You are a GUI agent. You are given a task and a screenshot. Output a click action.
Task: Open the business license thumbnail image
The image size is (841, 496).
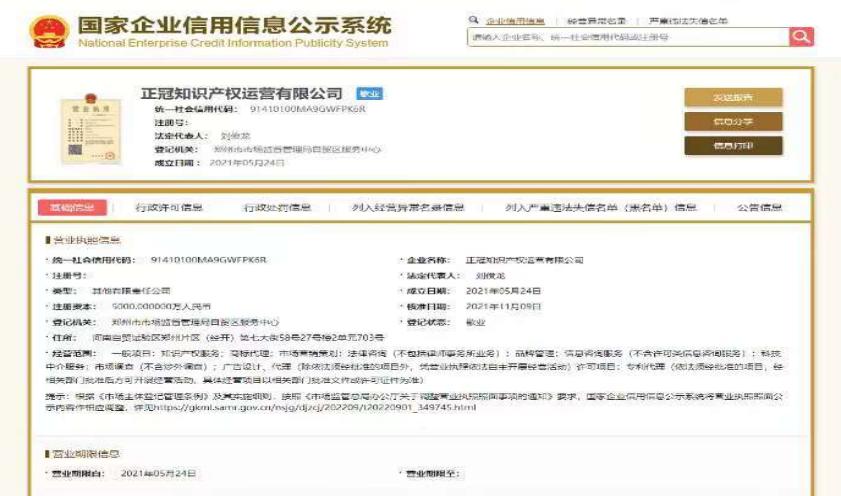point(91,128)
